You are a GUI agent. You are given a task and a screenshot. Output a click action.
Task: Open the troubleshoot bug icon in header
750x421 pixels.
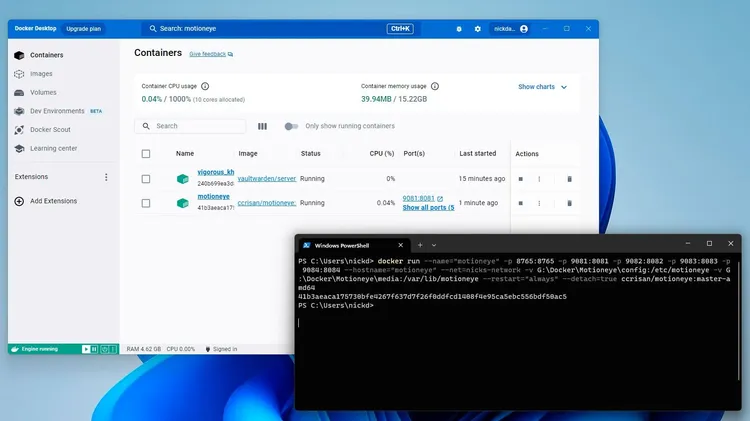coord(459,29)
